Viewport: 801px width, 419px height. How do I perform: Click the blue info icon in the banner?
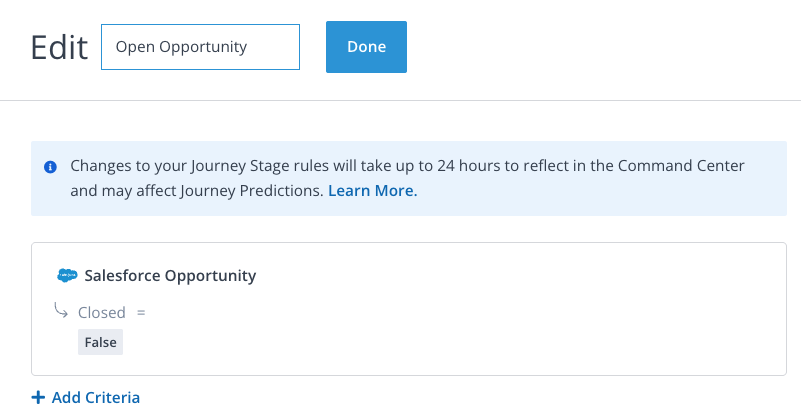click(50, 167)
